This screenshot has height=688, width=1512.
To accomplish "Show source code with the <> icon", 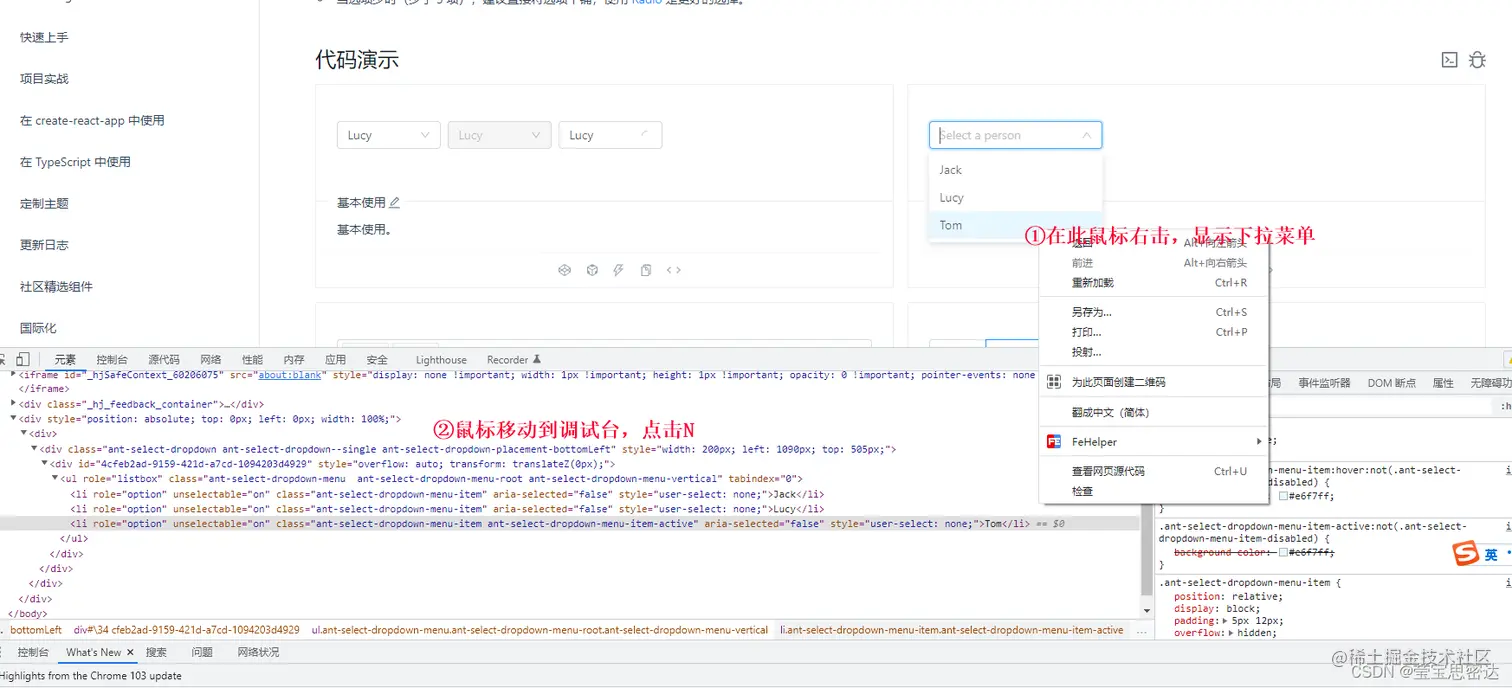I will (674, 270).
